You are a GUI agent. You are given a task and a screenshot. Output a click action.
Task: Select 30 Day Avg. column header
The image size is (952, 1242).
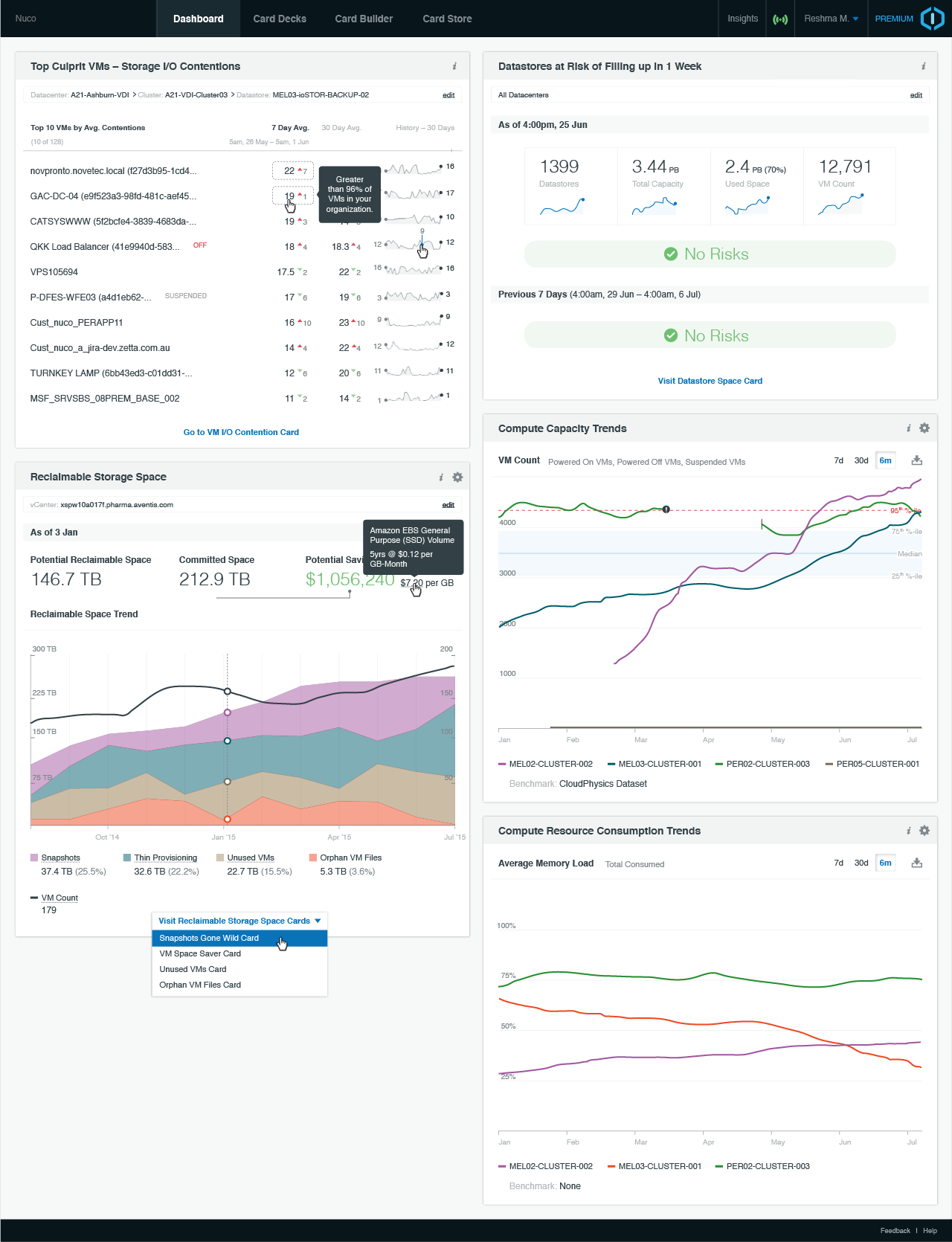tap(341, 128)
